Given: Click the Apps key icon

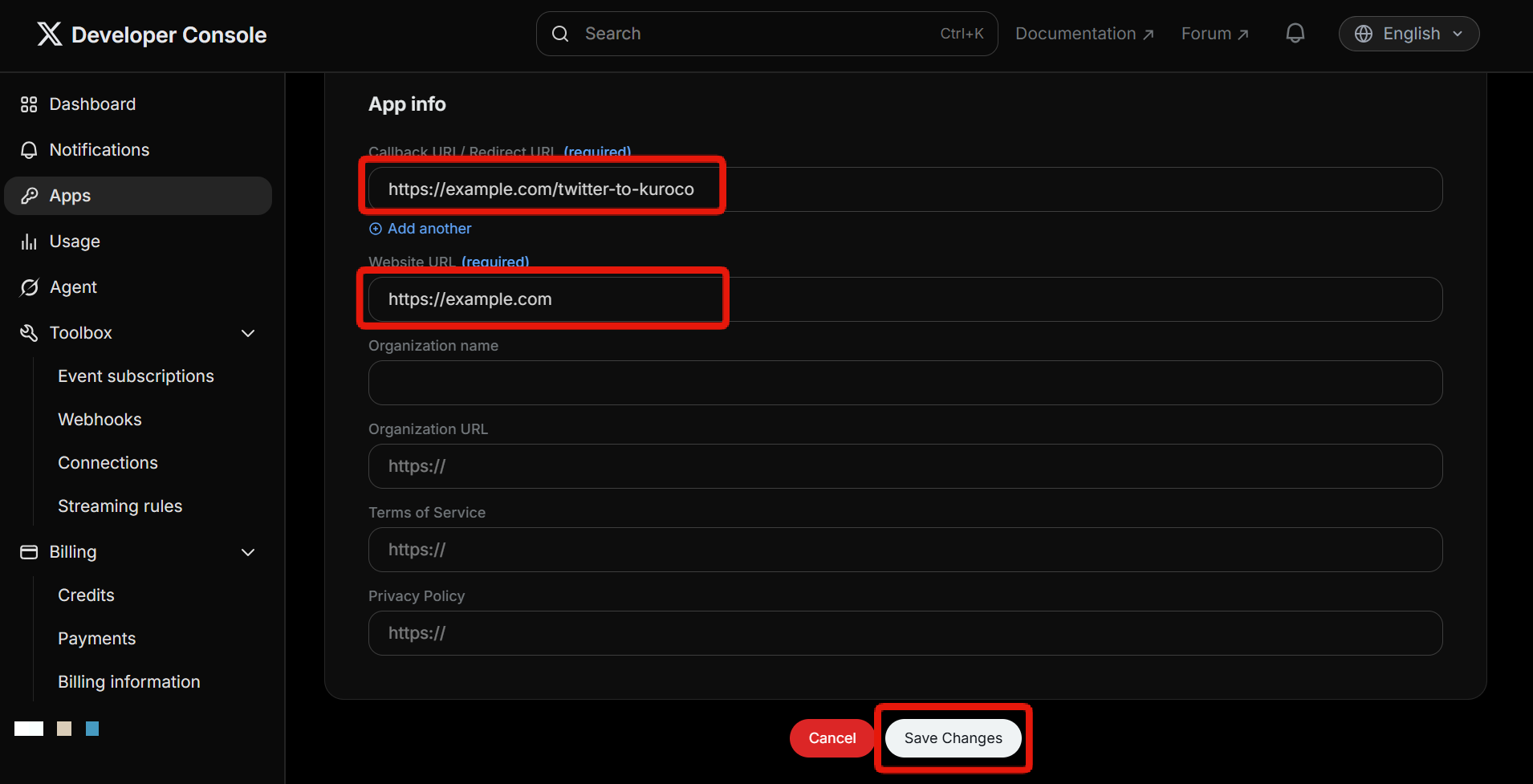Looking at the screenshot, I should [x=29, y=196].
